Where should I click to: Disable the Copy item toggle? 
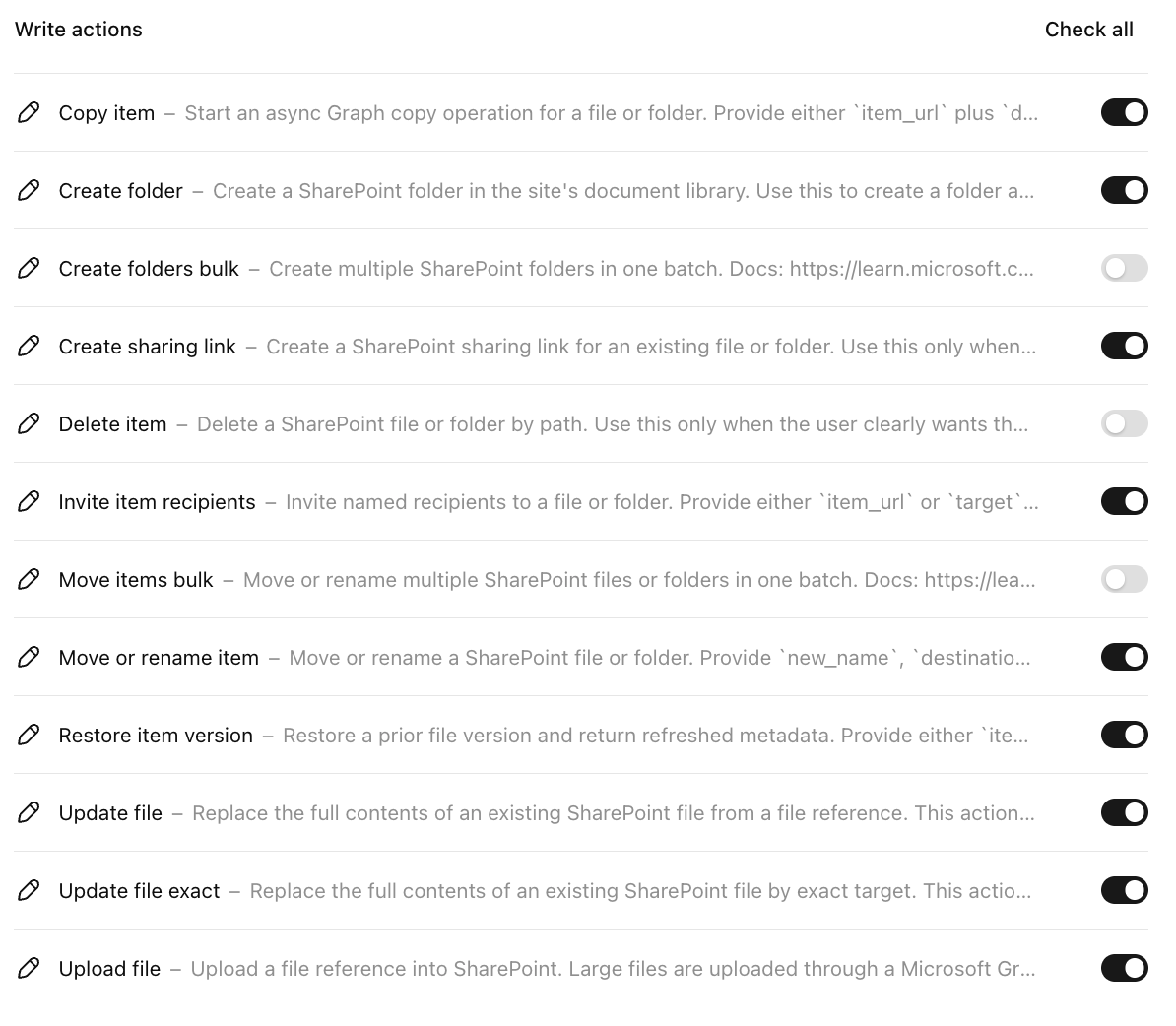point(1124,112)
